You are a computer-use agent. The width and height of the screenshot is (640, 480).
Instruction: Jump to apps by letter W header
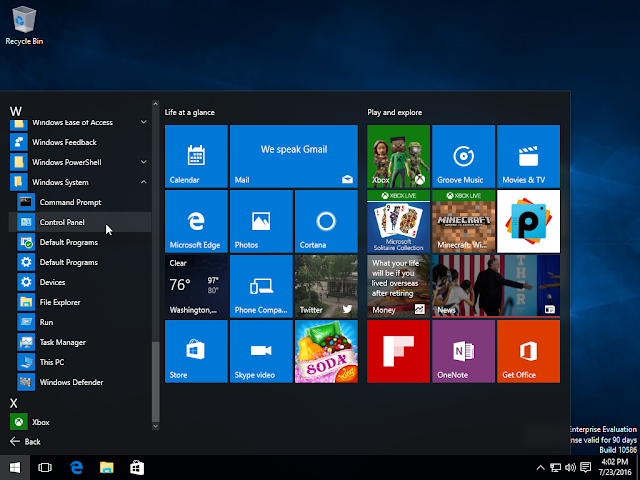pos(16,111)
